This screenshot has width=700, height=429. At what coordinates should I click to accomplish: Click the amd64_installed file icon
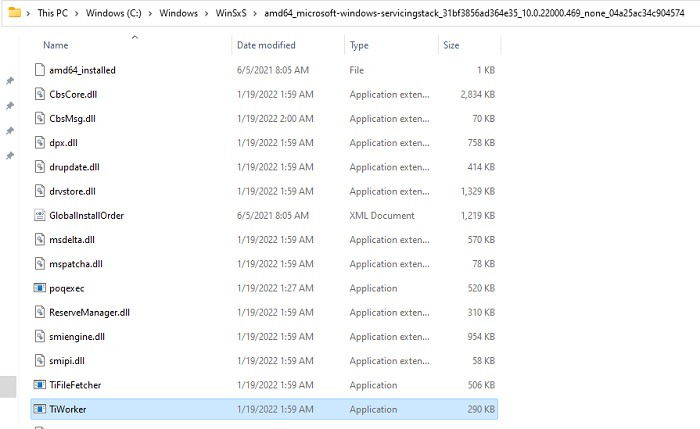[x=40, y=70]
